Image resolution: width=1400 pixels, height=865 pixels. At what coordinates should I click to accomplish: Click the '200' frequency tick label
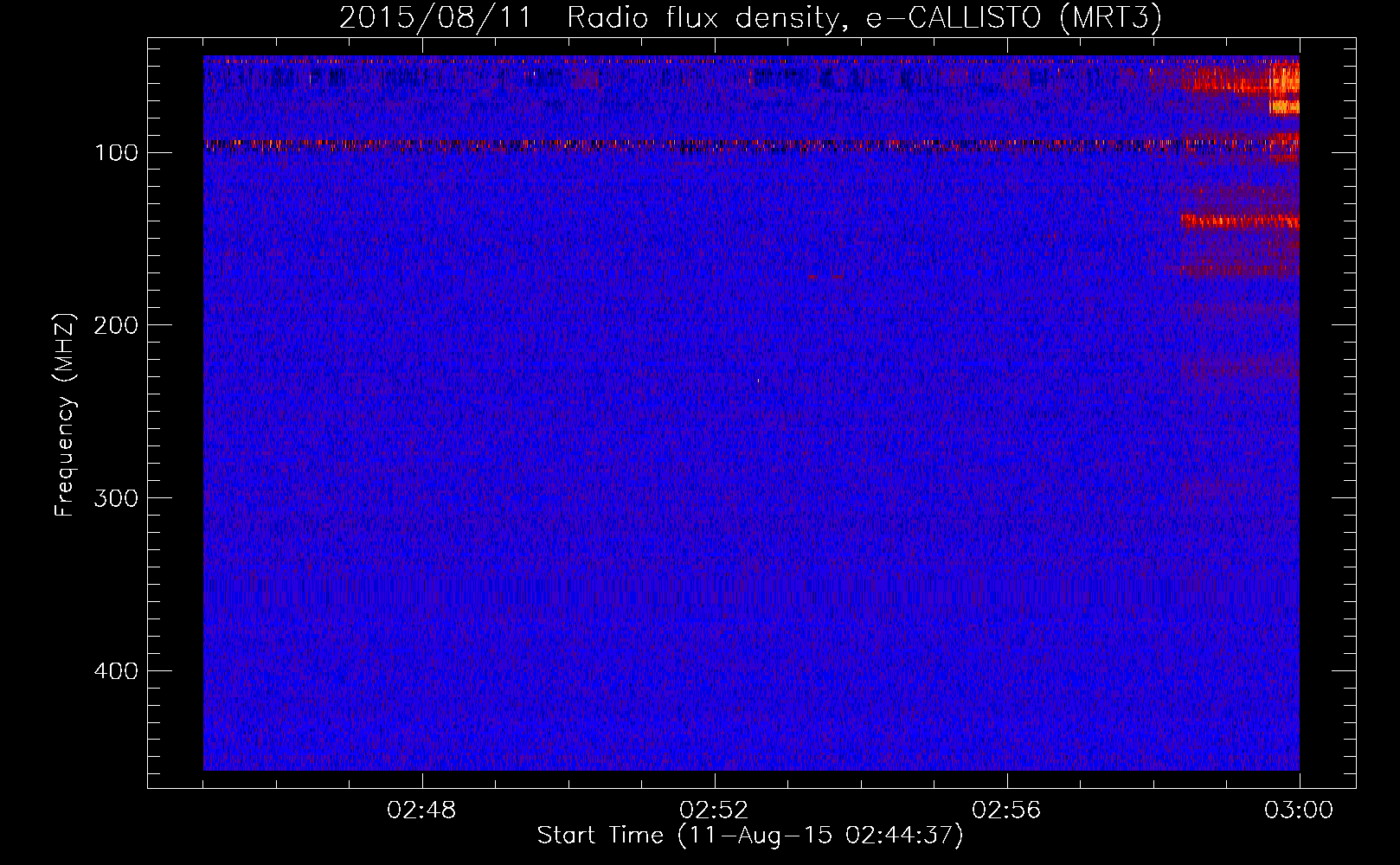(117, 325)
